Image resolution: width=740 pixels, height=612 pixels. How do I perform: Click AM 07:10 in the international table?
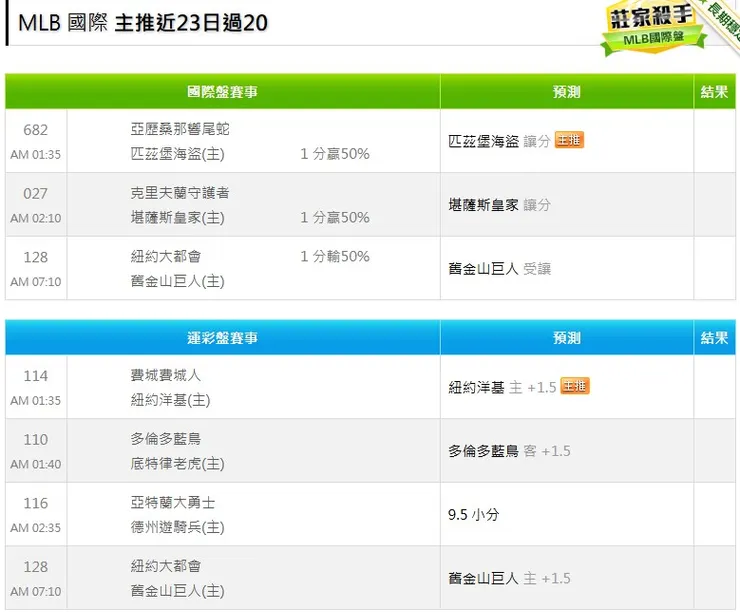tap(35, 282)
